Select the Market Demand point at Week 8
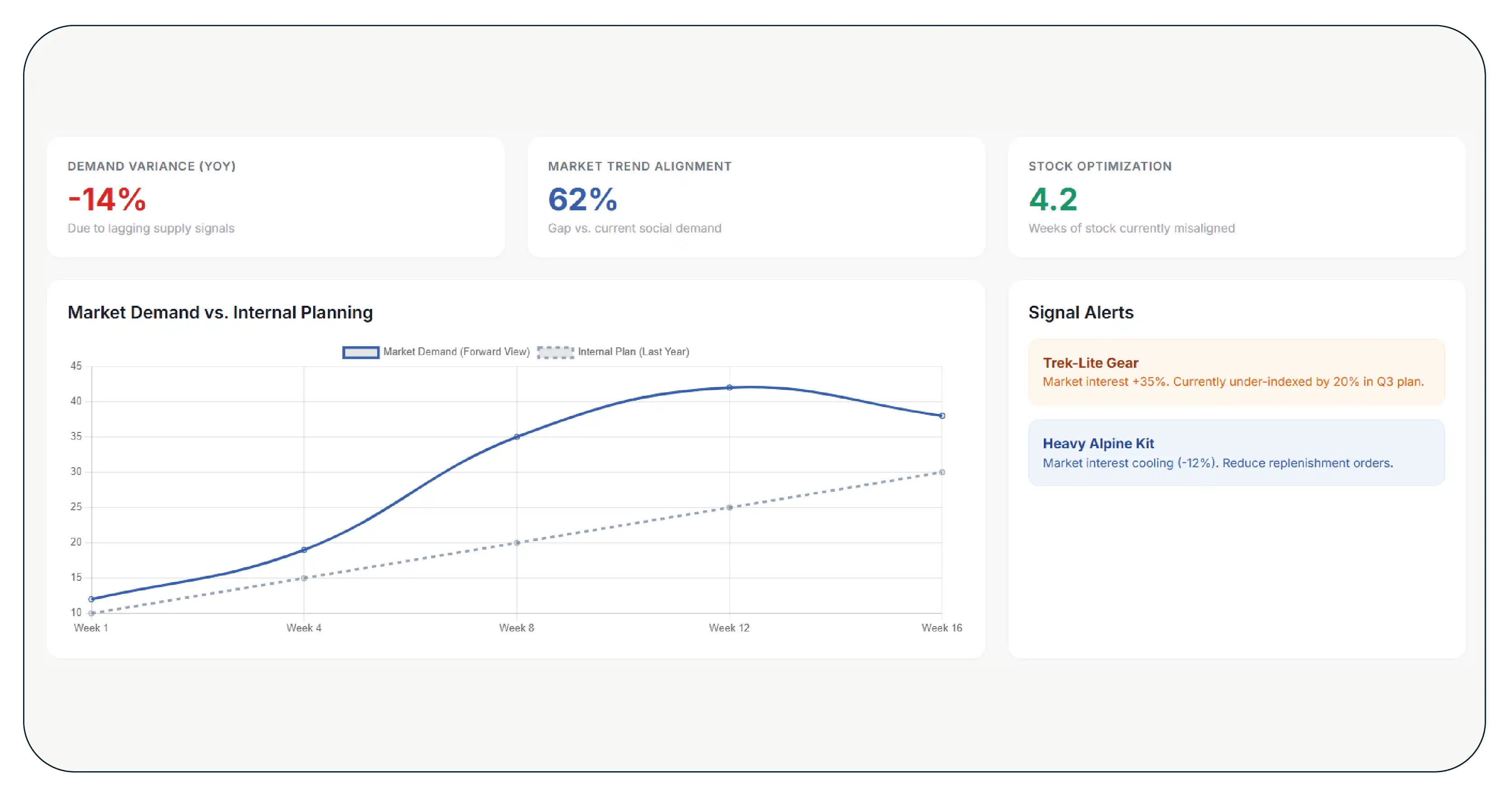The height and width of the screenshot is (797, 1512). (517, 436)
